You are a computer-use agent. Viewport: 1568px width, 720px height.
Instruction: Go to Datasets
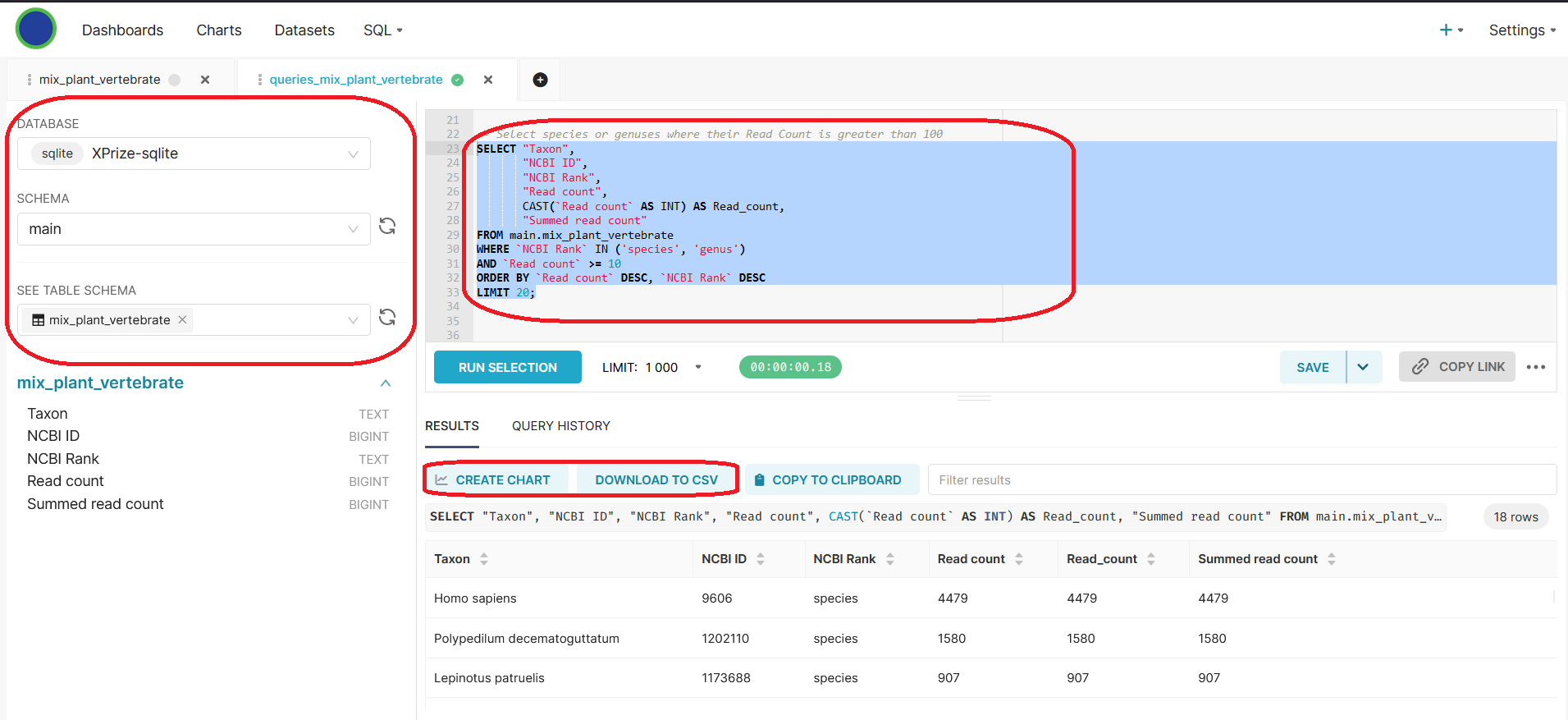304,30
